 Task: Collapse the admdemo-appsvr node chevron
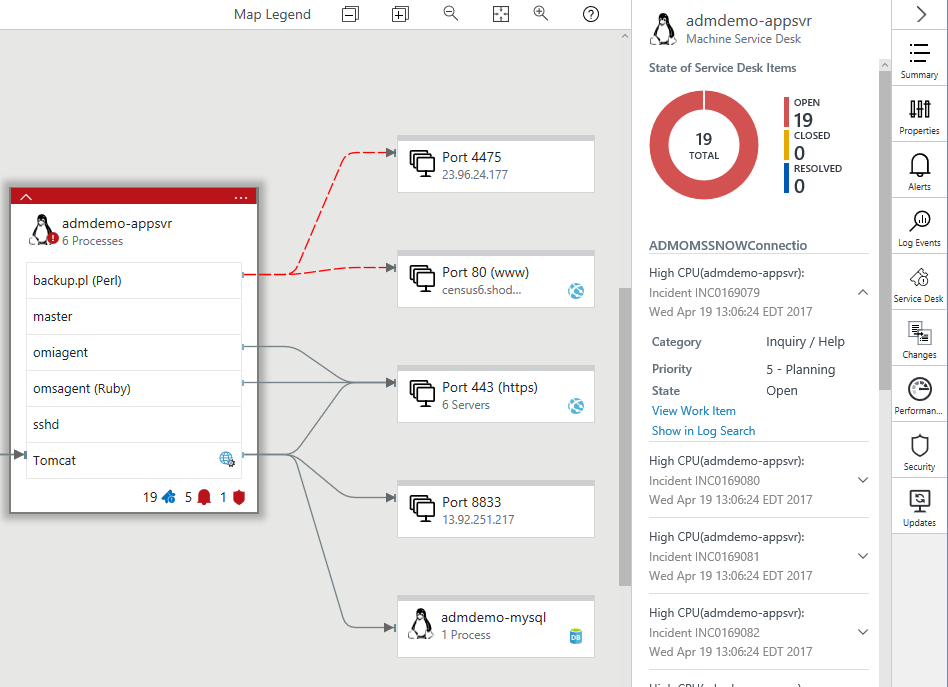(26, 197)
